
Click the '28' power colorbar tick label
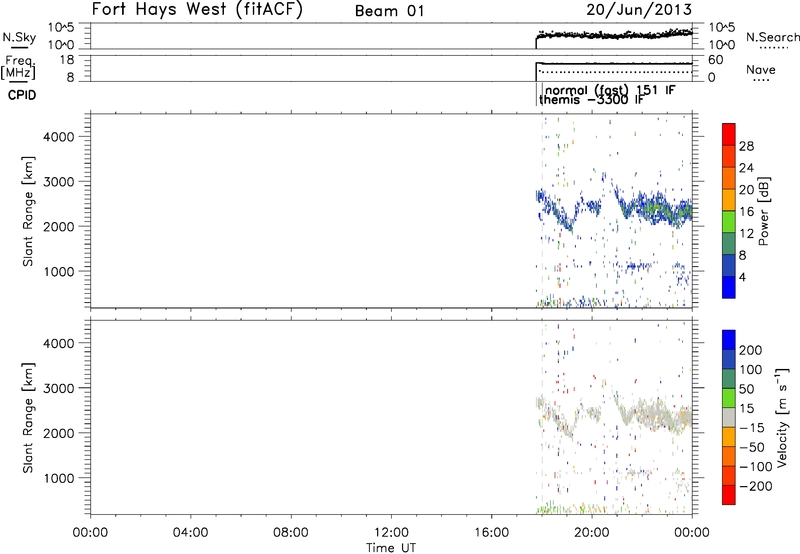coord(746,146)
